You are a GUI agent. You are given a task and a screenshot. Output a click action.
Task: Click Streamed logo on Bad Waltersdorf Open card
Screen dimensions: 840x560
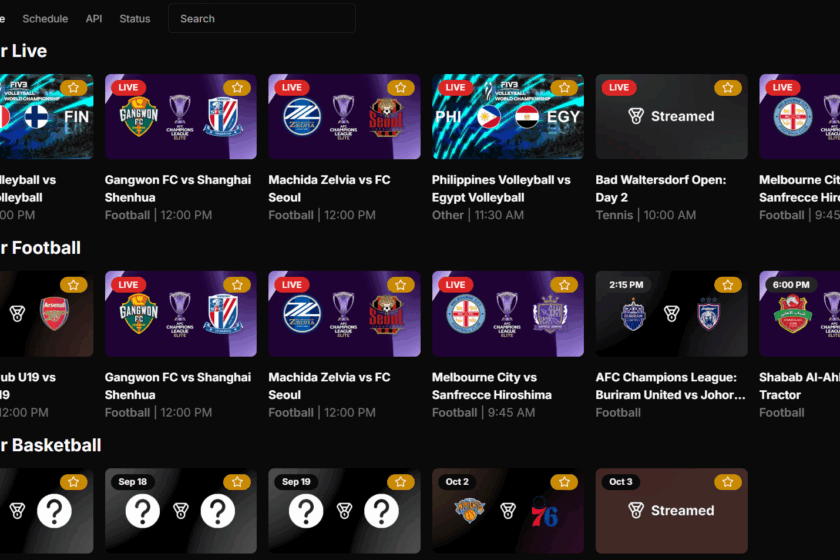[672, 116]
